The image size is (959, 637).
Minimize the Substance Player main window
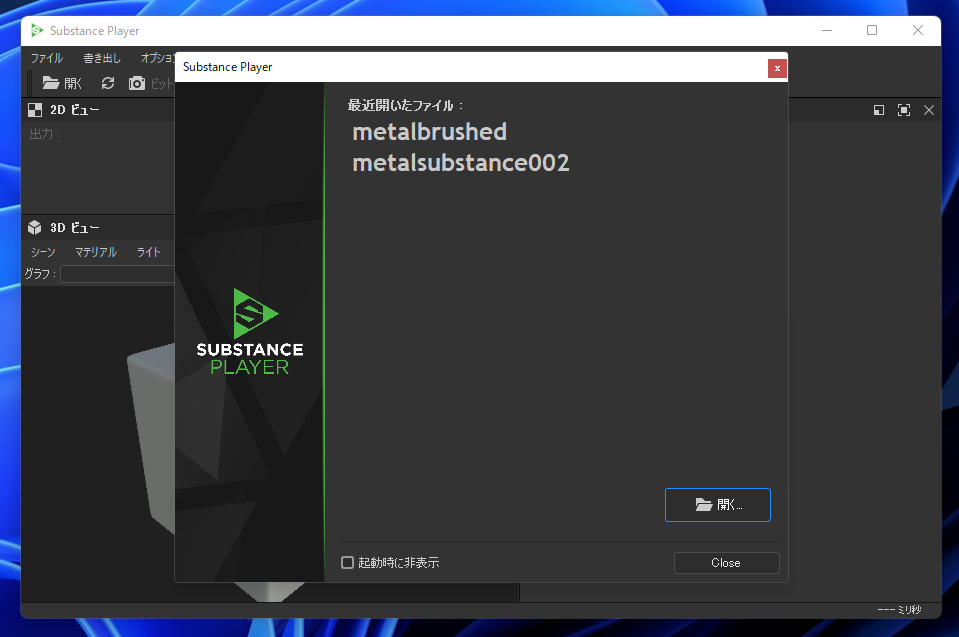[x=827, y=31]
